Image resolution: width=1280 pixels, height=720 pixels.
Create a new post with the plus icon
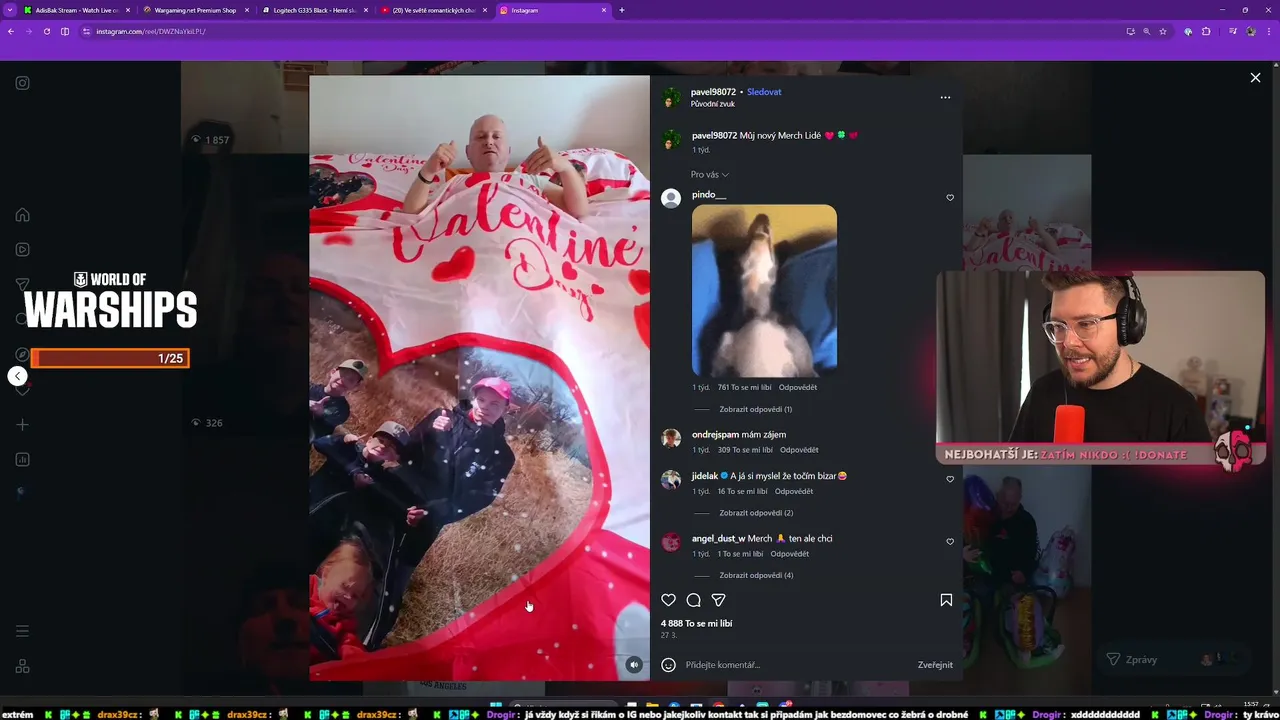(22, 425)
